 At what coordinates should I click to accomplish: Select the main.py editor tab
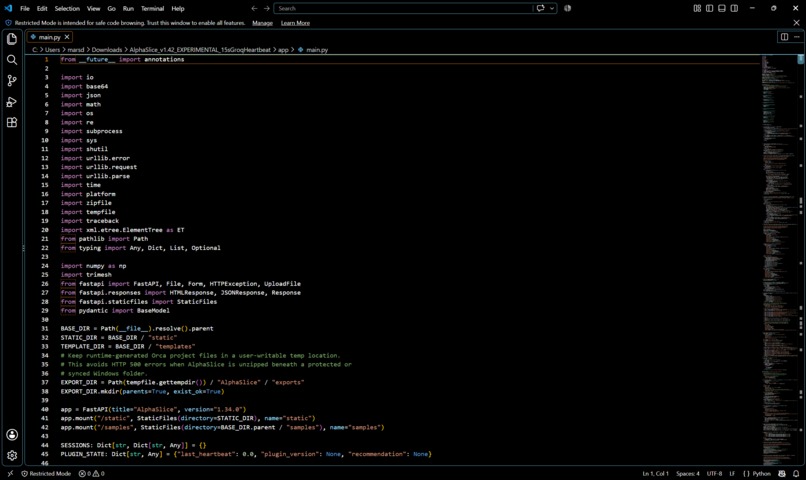point(49,37)
